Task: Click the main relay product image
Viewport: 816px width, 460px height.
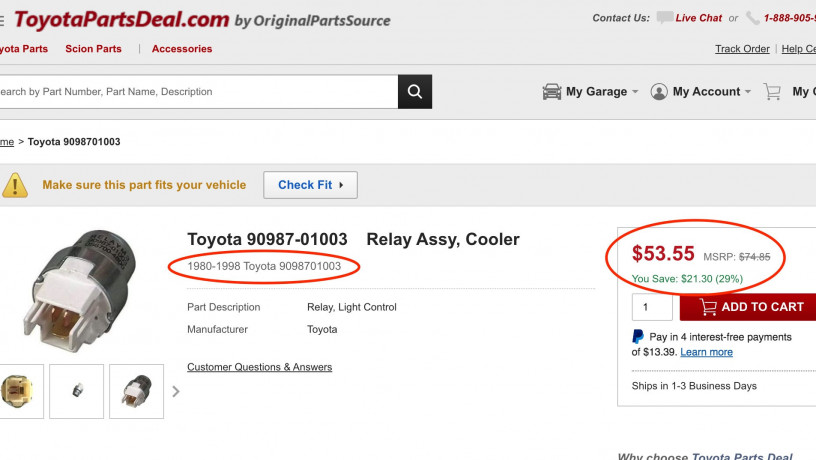Action: click(x=79, y=291)
